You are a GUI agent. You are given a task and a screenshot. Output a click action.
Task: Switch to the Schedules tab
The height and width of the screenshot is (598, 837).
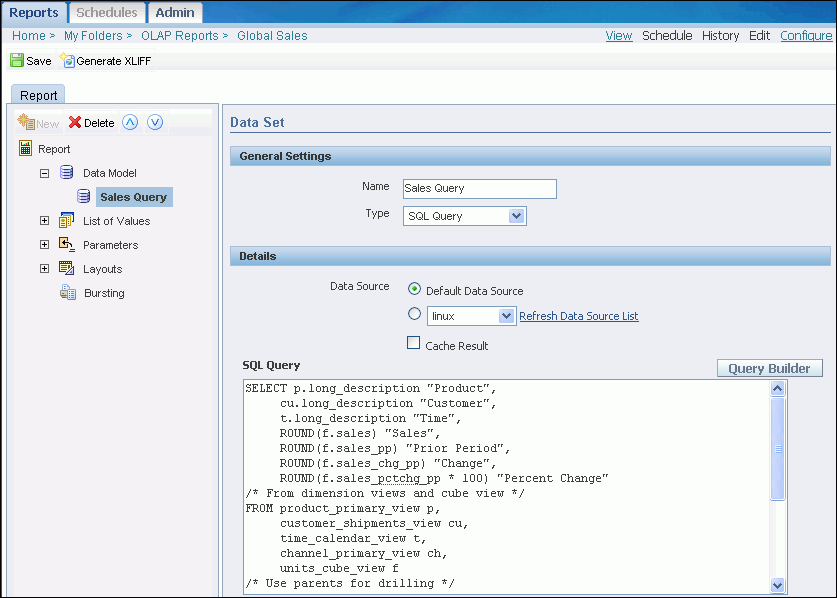(107, 13)
